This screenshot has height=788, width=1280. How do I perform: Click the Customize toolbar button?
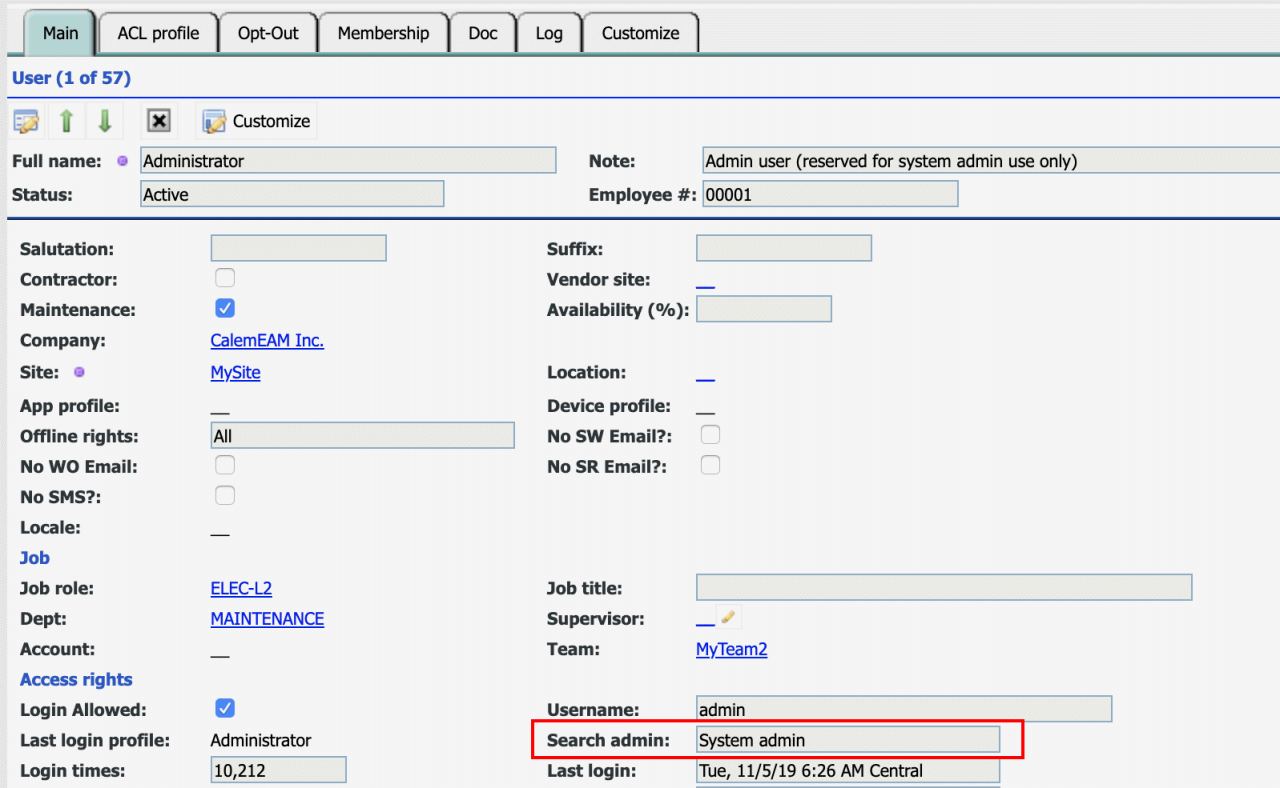tap(257, 121)
